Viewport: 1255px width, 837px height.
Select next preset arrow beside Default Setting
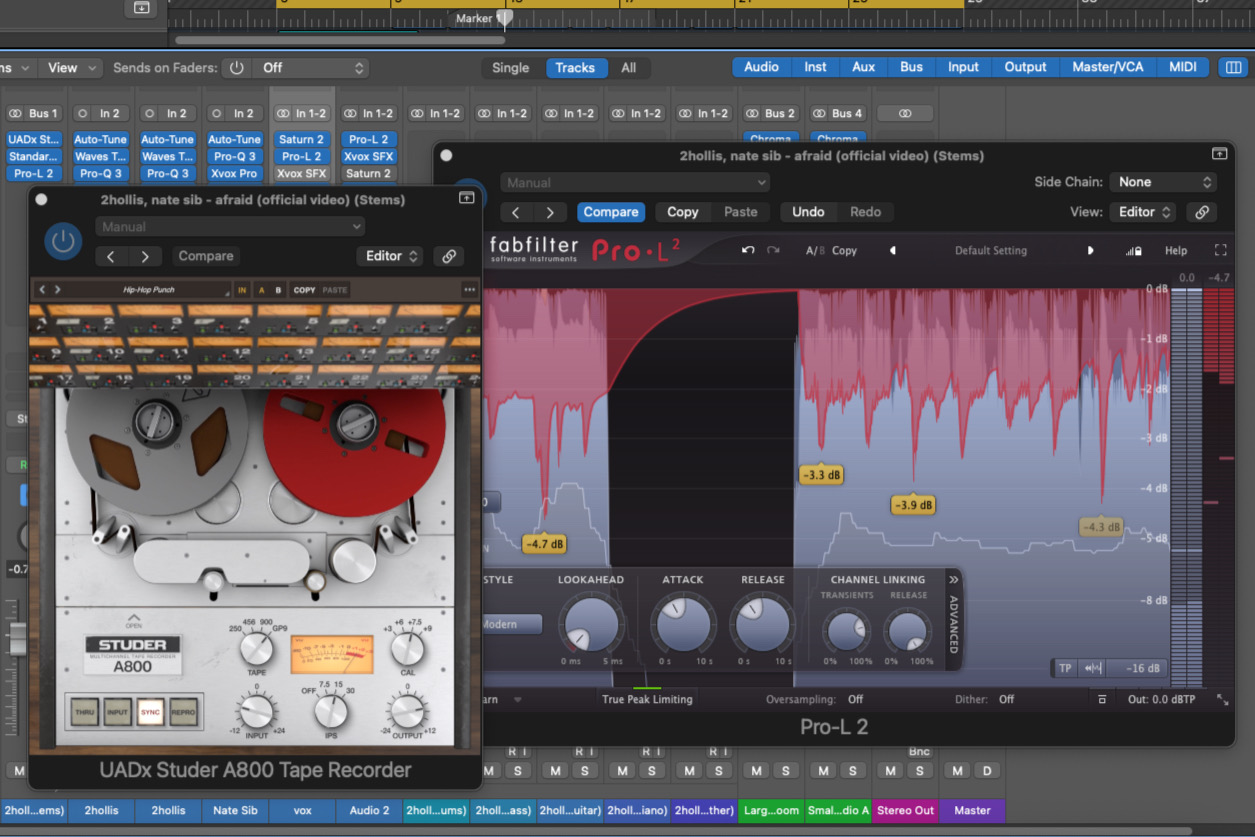point(1090,251)
